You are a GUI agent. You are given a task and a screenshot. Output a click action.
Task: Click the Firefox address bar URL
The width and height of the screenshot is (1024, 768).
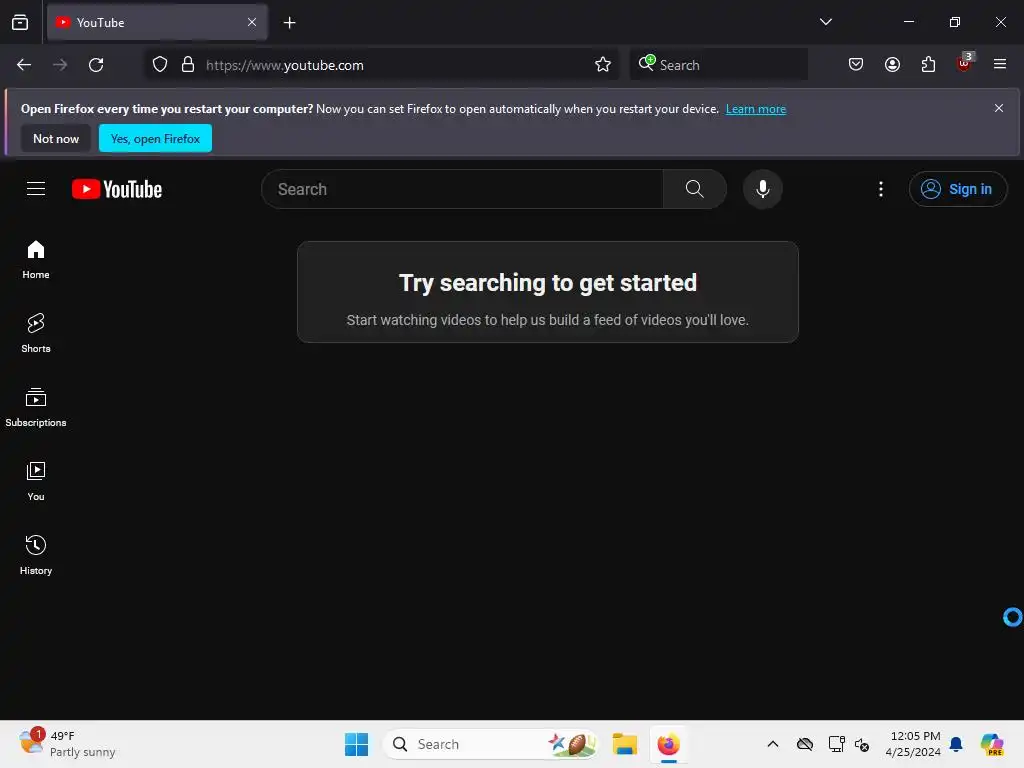click(x=285, y=65)
